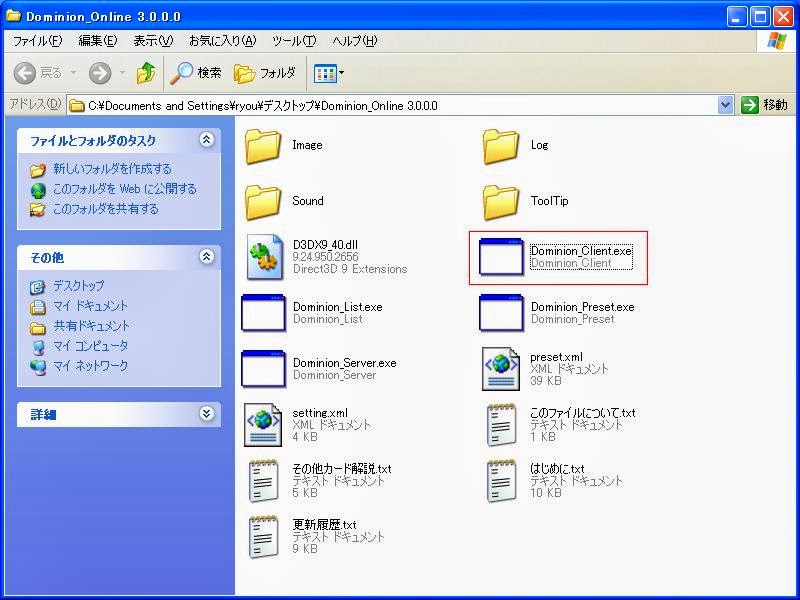Select the Dominion_Preset.exe icon
The width and height of the screenshot is (800, 600).
[501, 313]
